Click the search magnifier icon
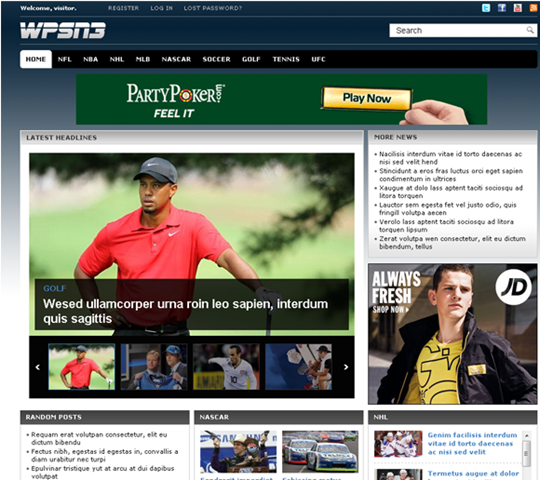Image resolution: width=540 pixels, height=480 pixels. [530, 30]
